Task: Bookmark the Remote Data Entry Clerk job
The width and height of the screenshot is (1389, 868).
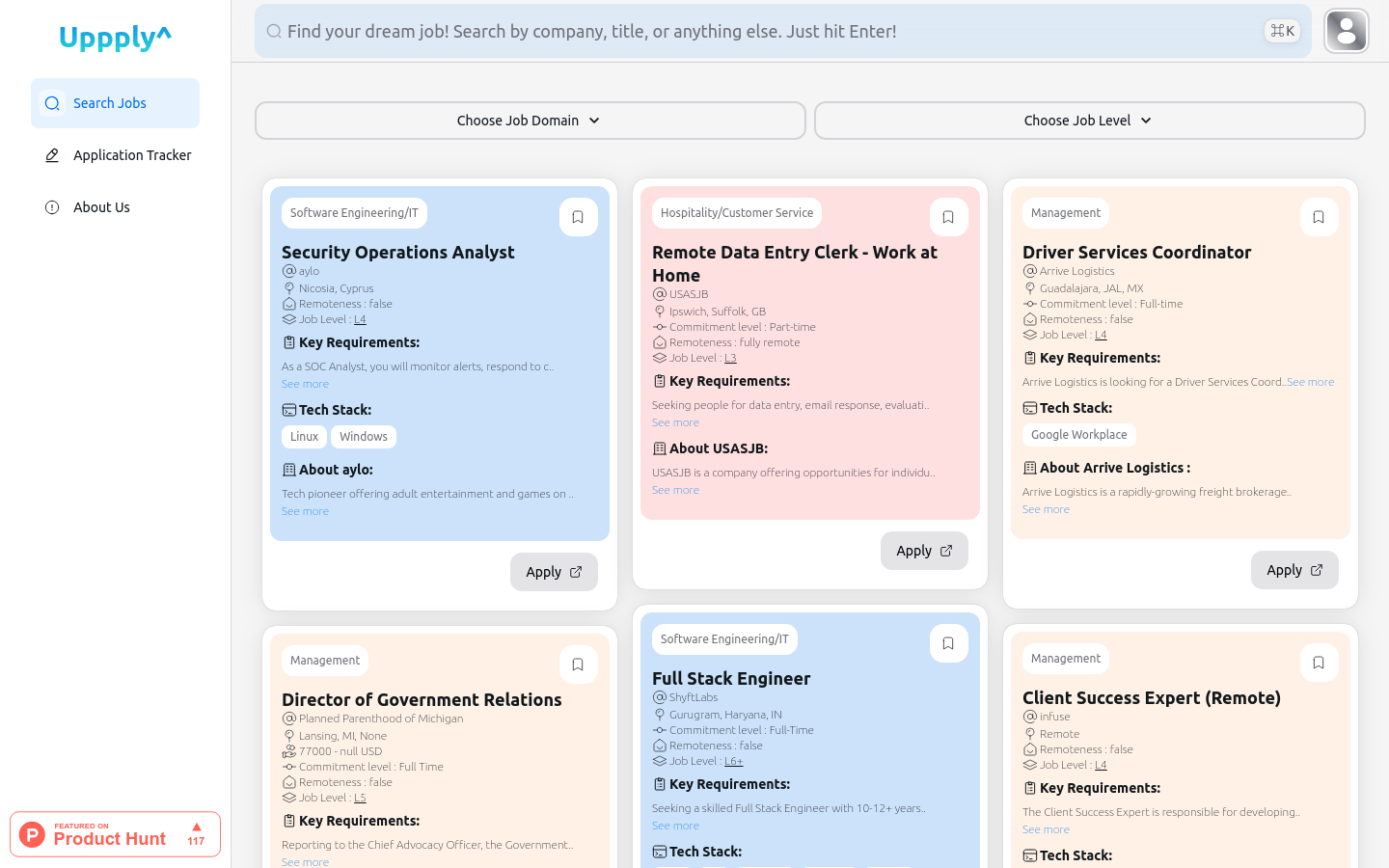Action: pyautogui.click(x=948, y=217)
